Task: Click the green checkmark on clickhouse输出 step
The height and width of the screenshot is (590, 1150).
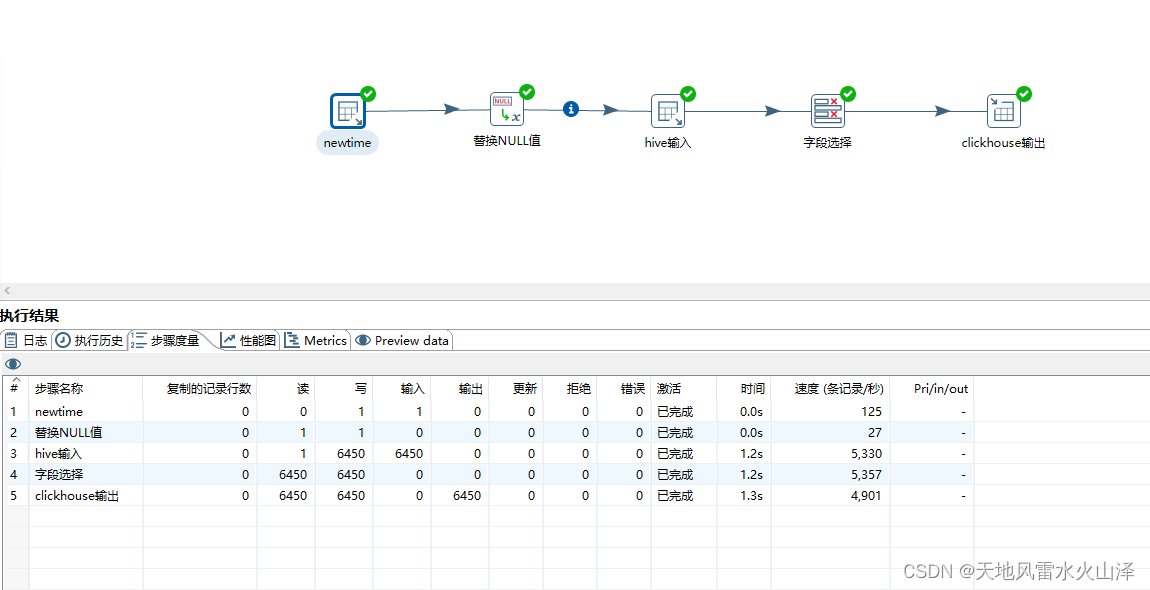Action: tap(1023, 93)
